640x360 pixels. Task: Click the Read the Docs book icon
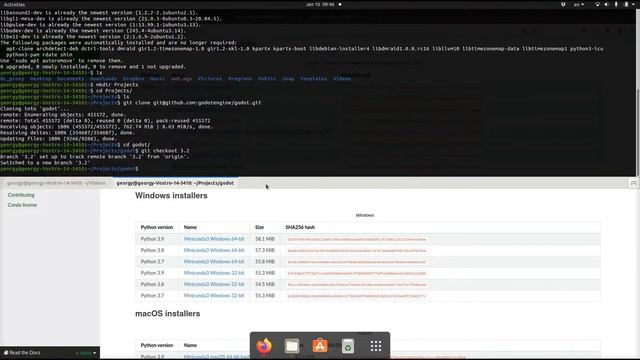(x=6, y=353)
